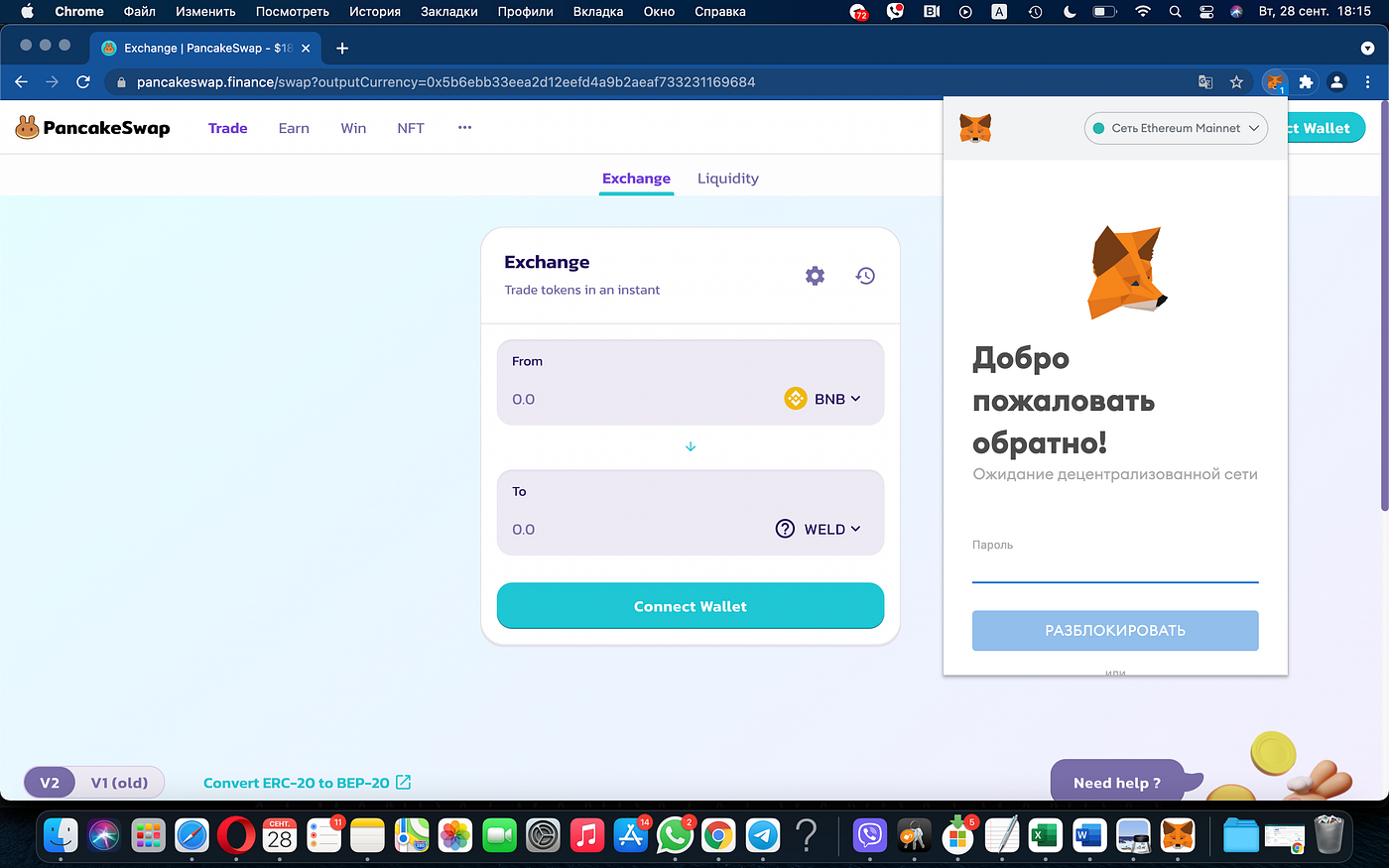This screenshot has height=868, width=1389.
Task: Open the Win menu
Action: 353,128
